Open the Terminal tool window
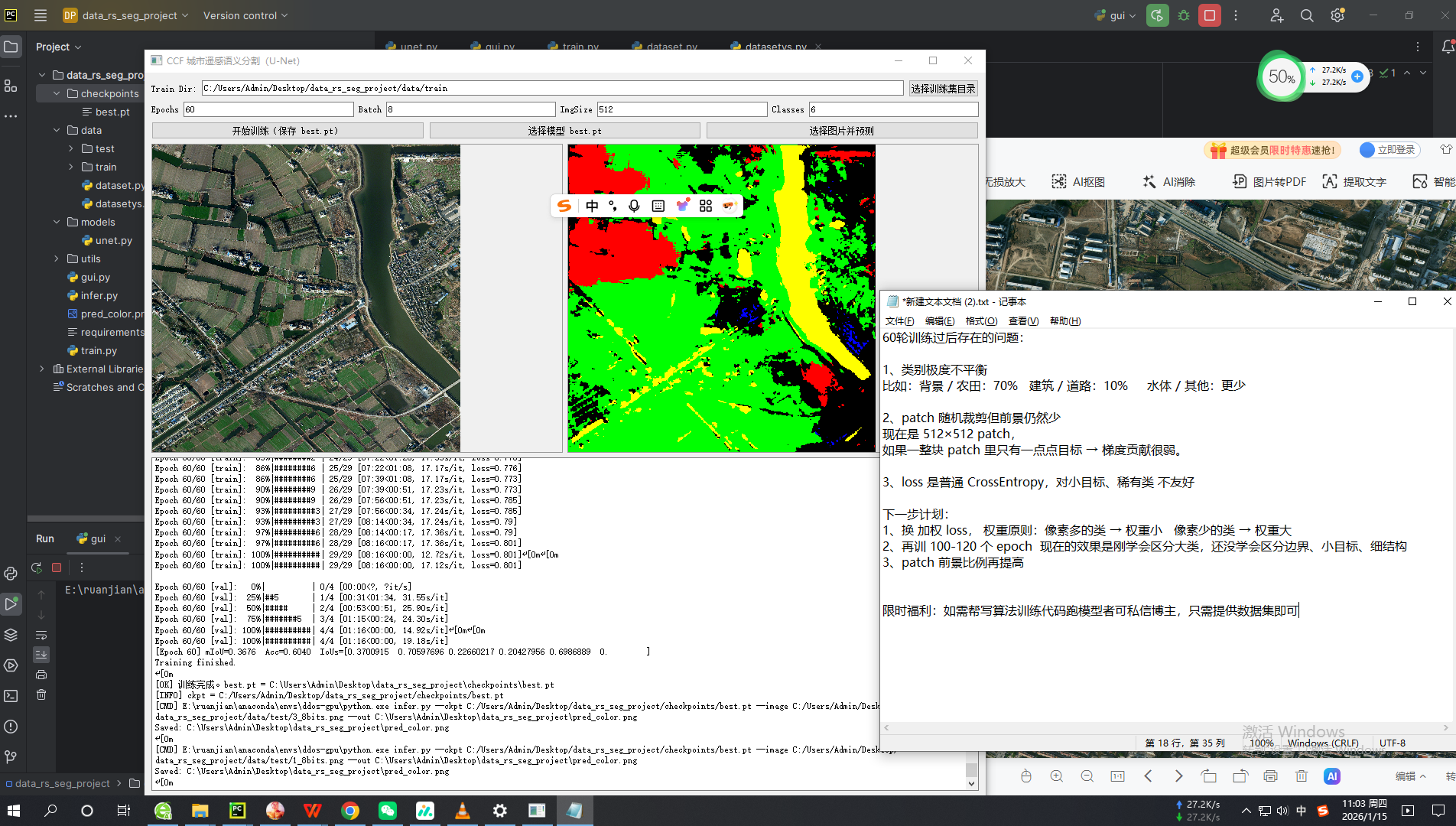This screenshot has height=826, width=1456. coord(11,696)
